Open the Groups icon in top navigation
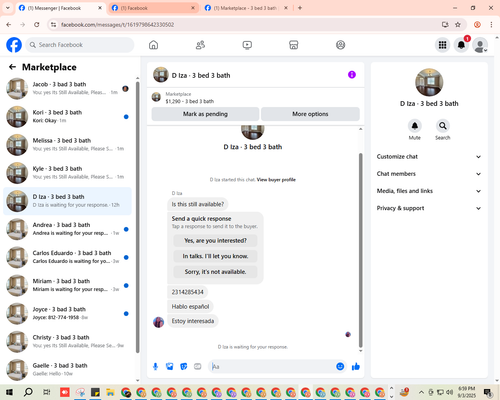Screen dimensions: 500x400 (340, 45)
